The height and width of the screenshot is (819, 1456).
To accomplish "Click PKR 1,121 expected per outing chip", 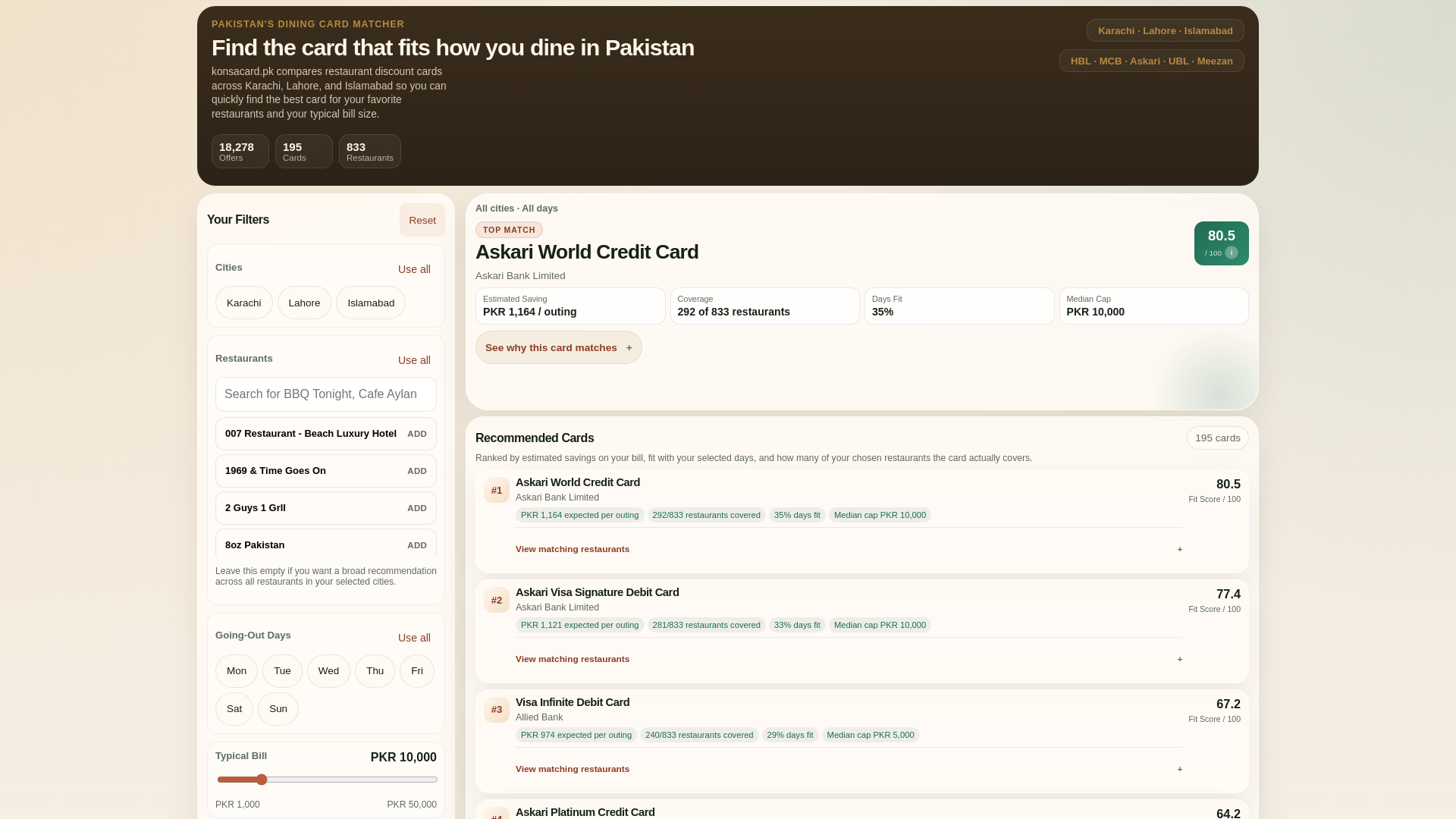I will (580, 625).
